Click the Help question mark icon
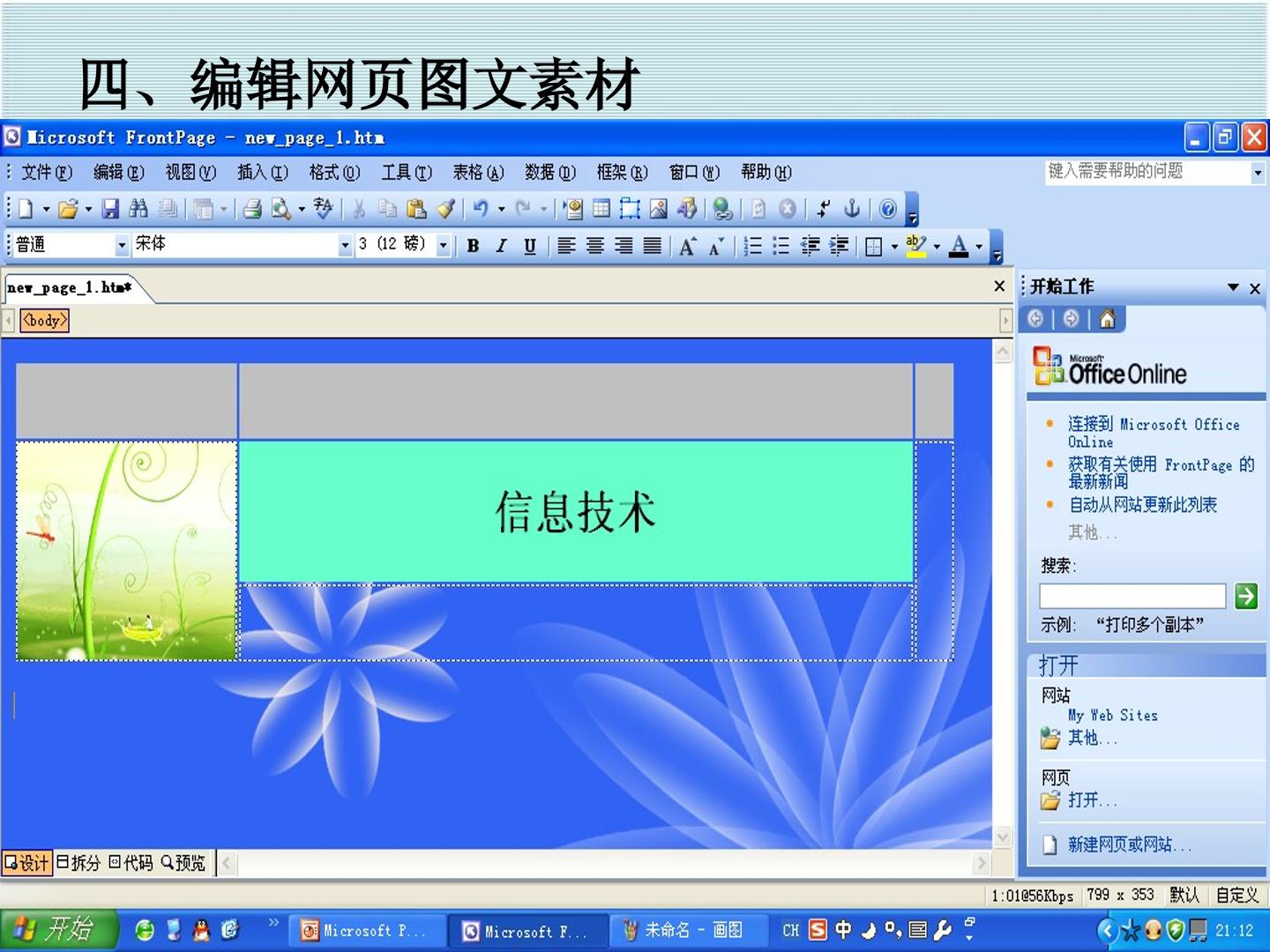 [888, 209]
